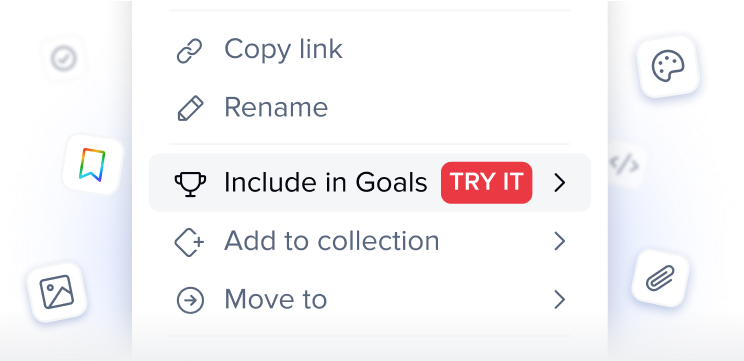
Task: Click the paperclip attachment tile icon
Action: [660, 278]
